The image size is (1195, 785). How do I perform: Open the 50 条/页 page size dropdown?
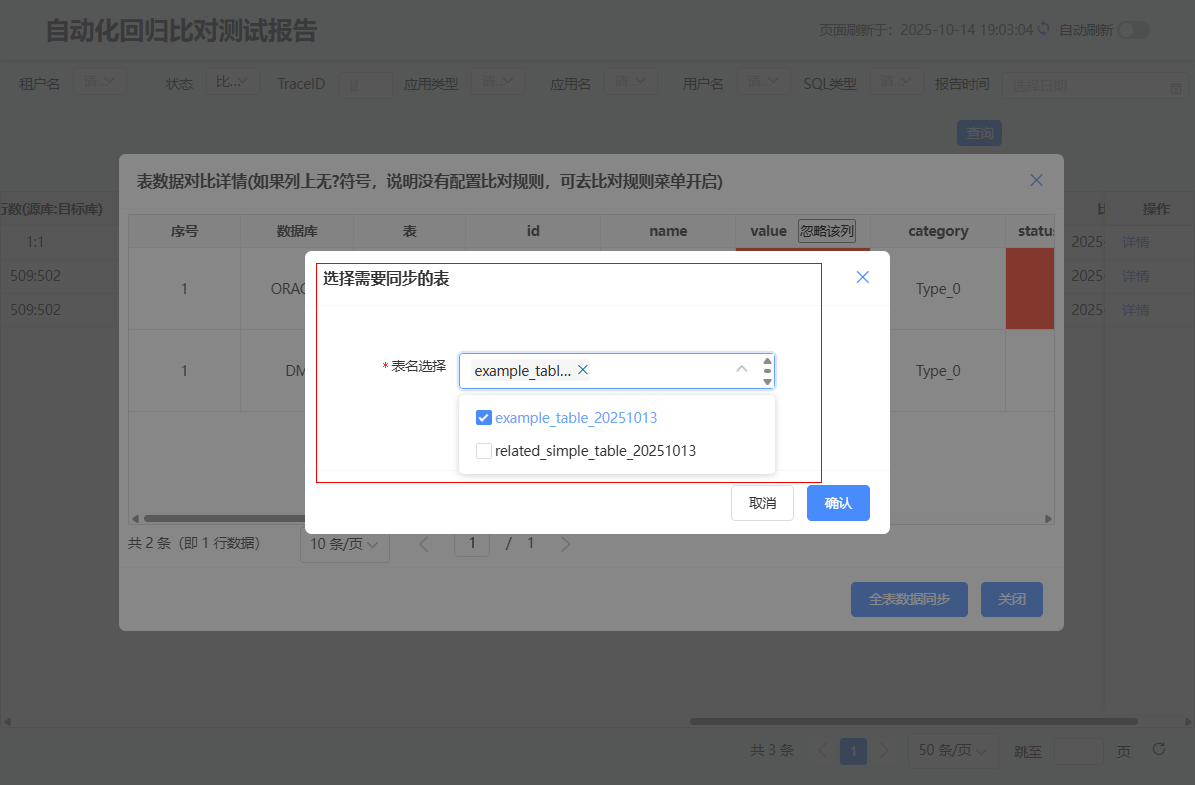[952, 751]
